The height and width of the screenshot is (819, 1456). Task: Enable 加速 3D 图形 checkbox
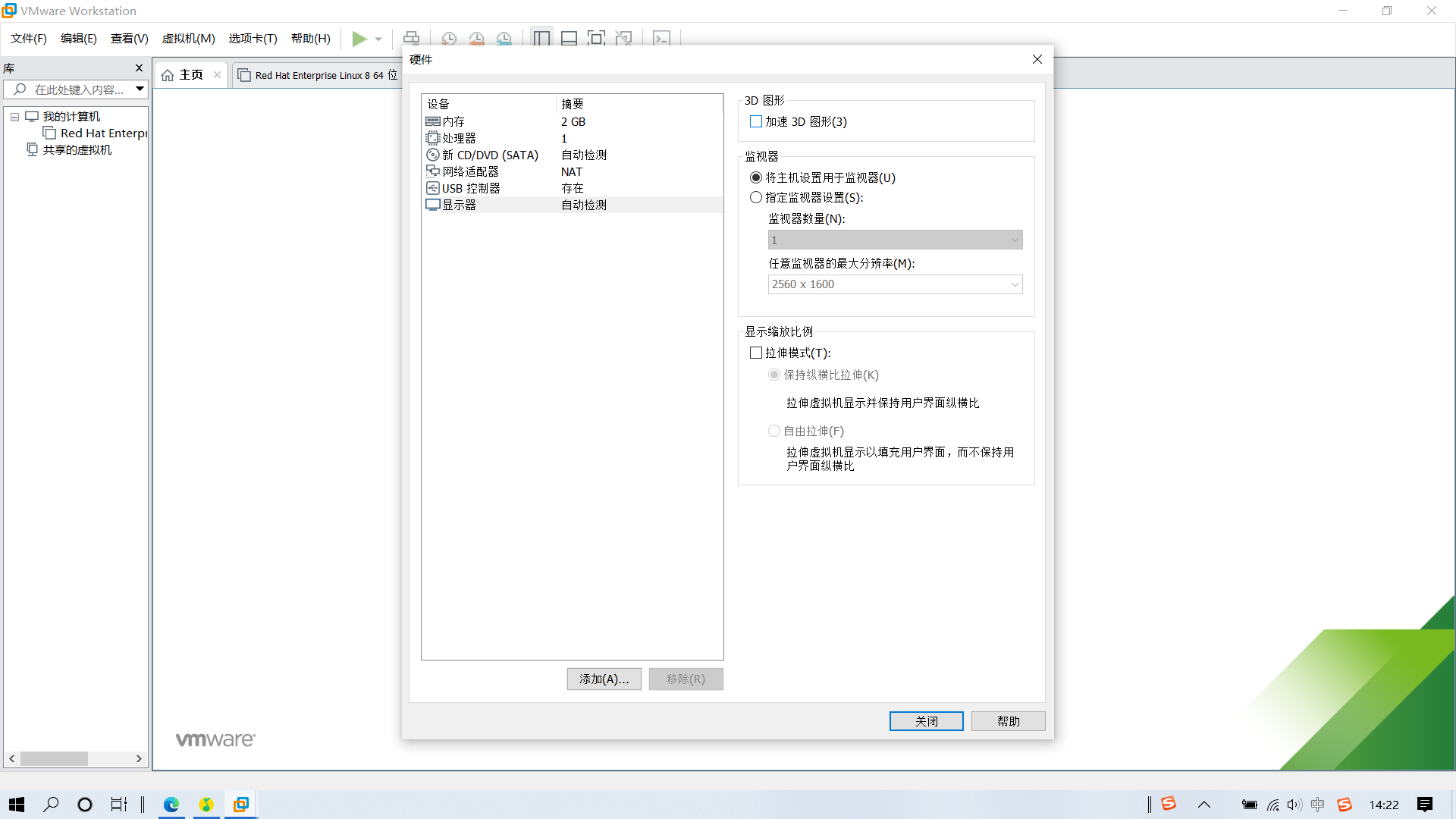(x=755, y=121)
